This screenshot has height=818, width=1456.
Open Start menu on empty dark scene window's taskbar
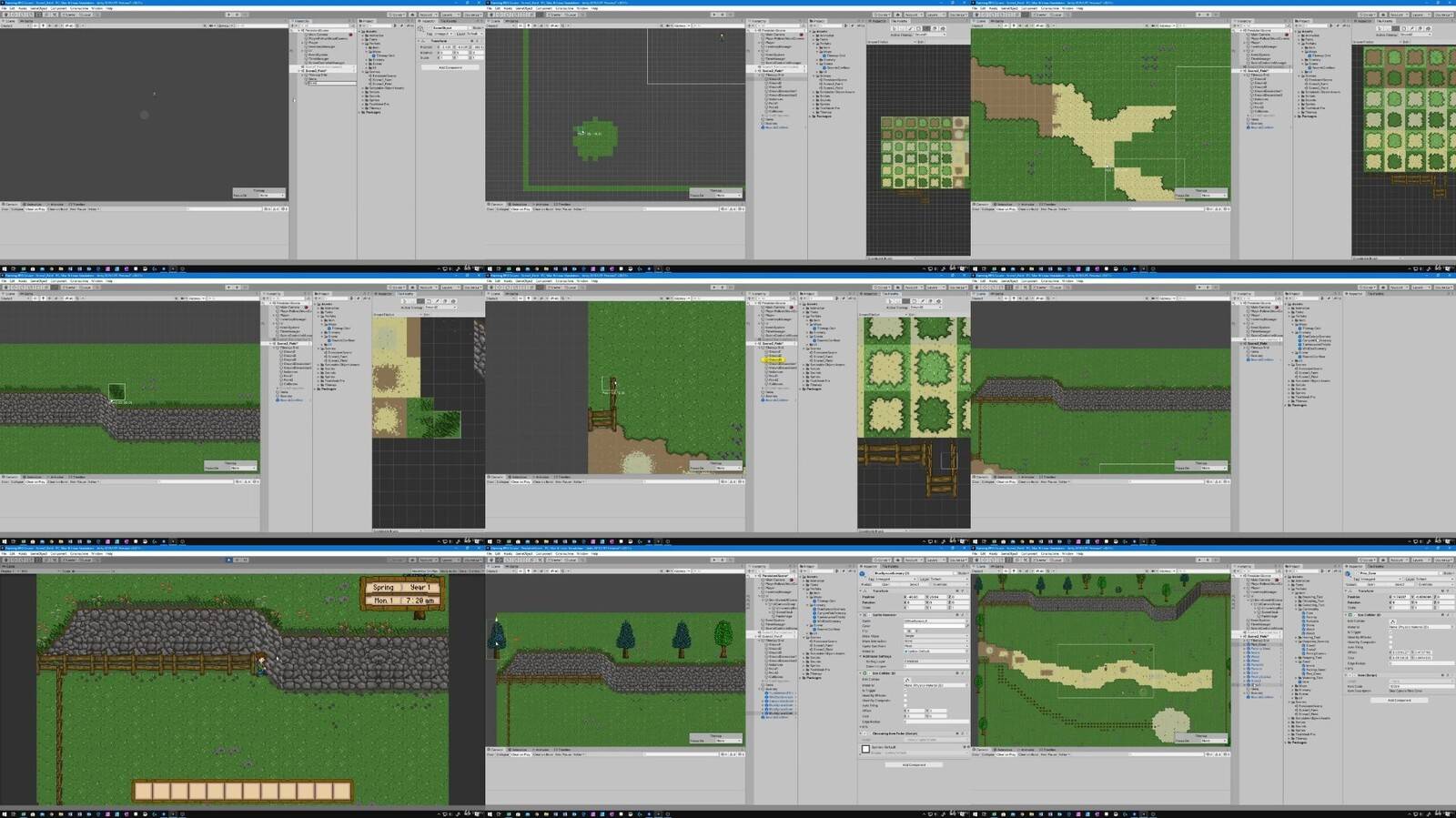[4, 268]
